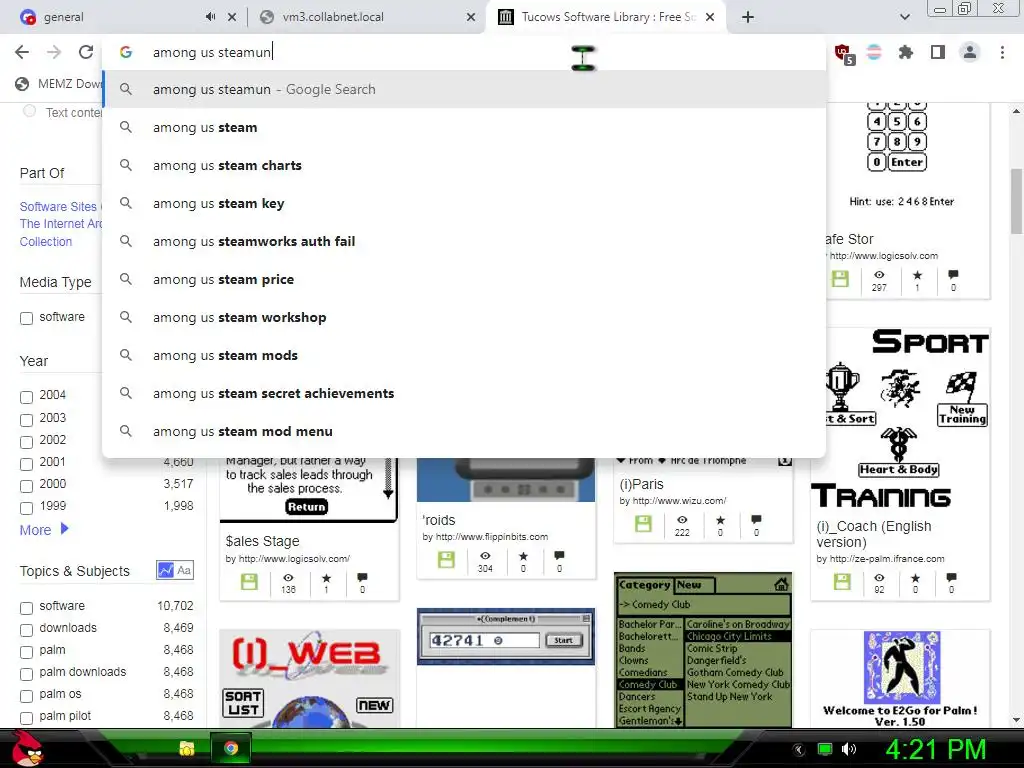The width and height of the screenshot is (1024, 768).
Task: Open the (i)_WEB thumbnail
Action: point(310,679)
